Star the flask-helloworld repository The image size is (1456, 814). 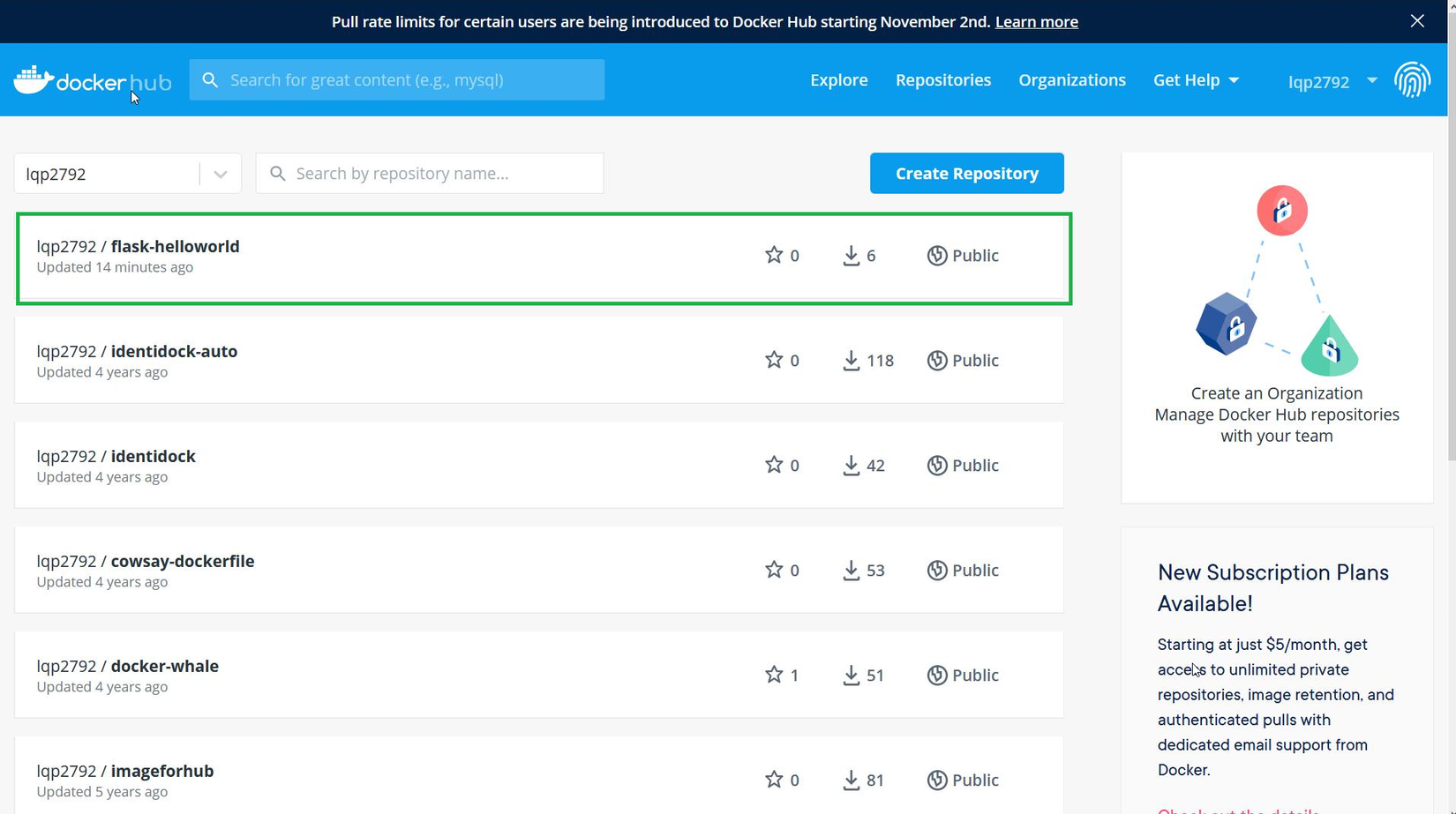click(x=774, y=255)
